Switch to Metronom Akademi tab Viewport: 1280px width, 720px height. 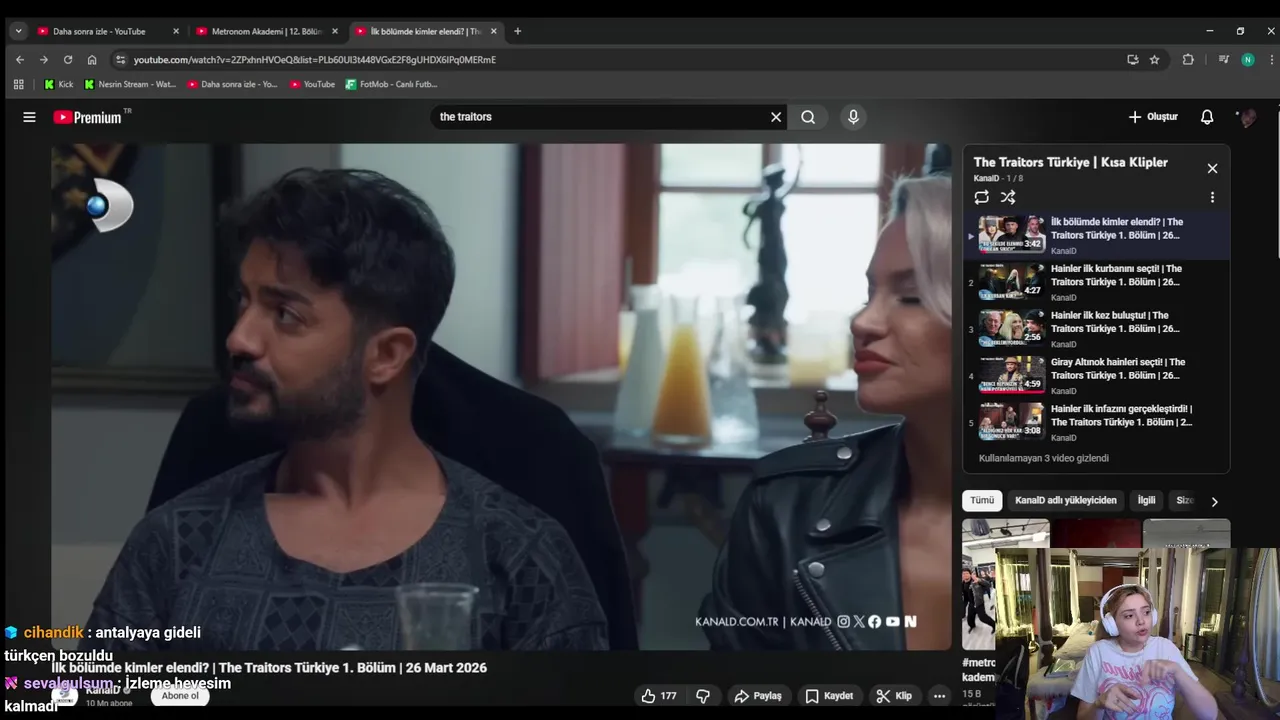click(267, 31)
